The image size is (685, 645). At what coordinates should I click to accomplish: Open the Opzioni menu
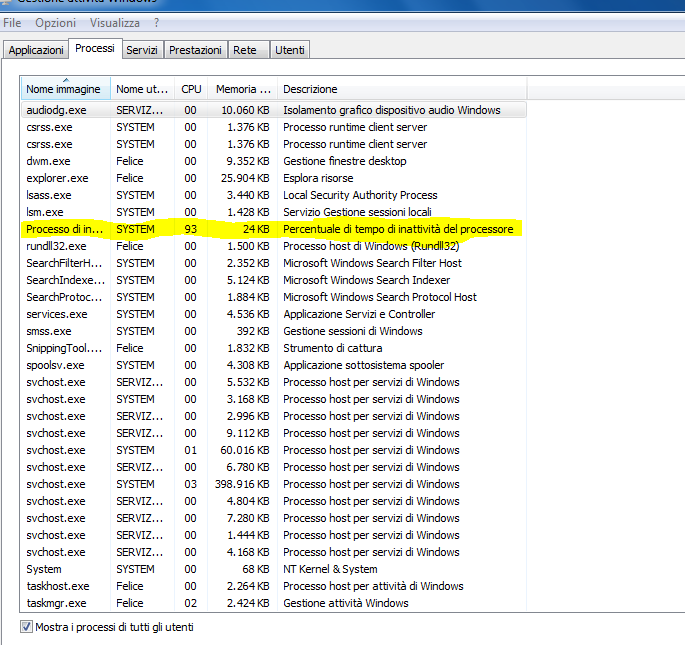click(55, 23)
